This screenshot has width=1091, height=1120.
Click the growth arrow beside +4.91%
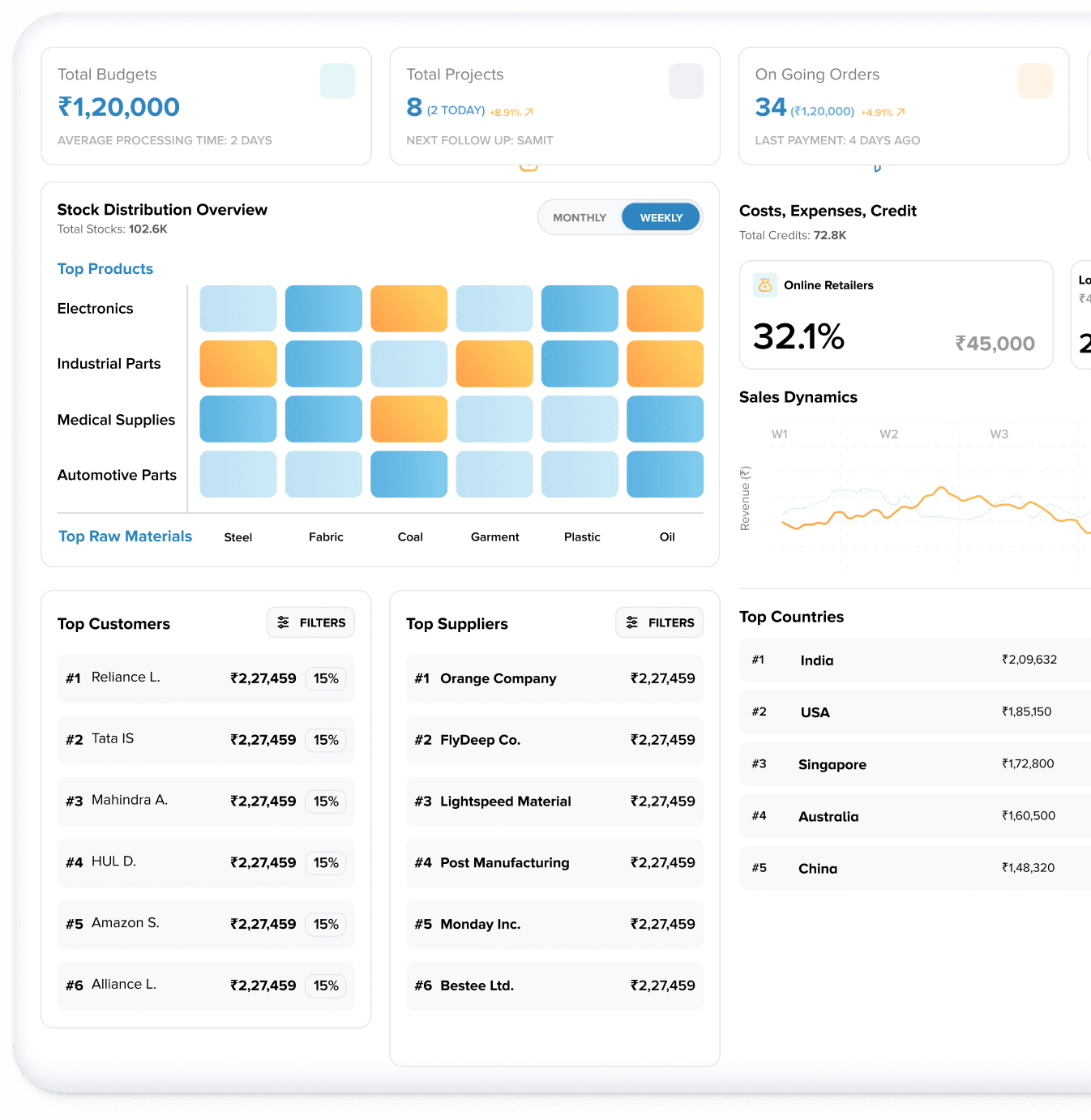point(900,112)
